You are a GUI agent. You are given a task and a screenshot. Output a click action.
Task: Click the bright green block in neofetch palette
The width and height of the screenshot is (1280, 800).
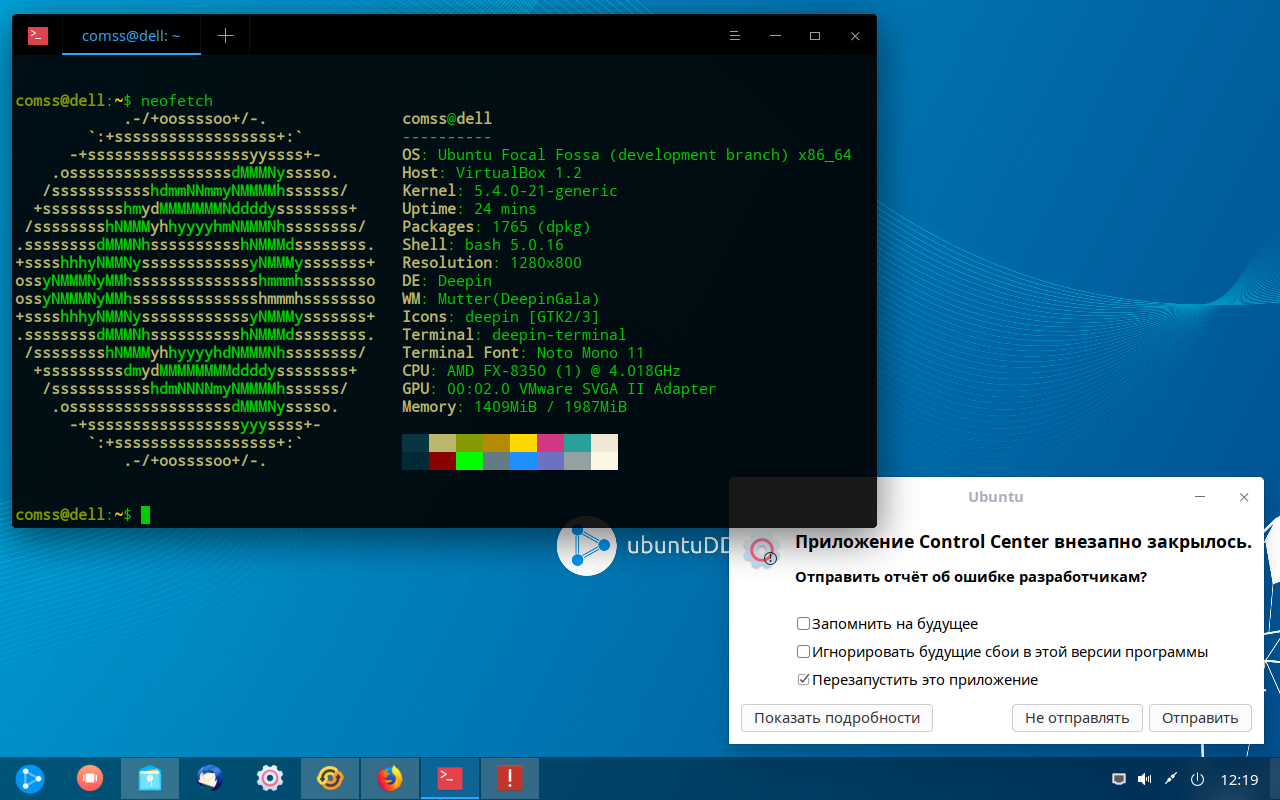pyautogui.click(x=469, y=461)
